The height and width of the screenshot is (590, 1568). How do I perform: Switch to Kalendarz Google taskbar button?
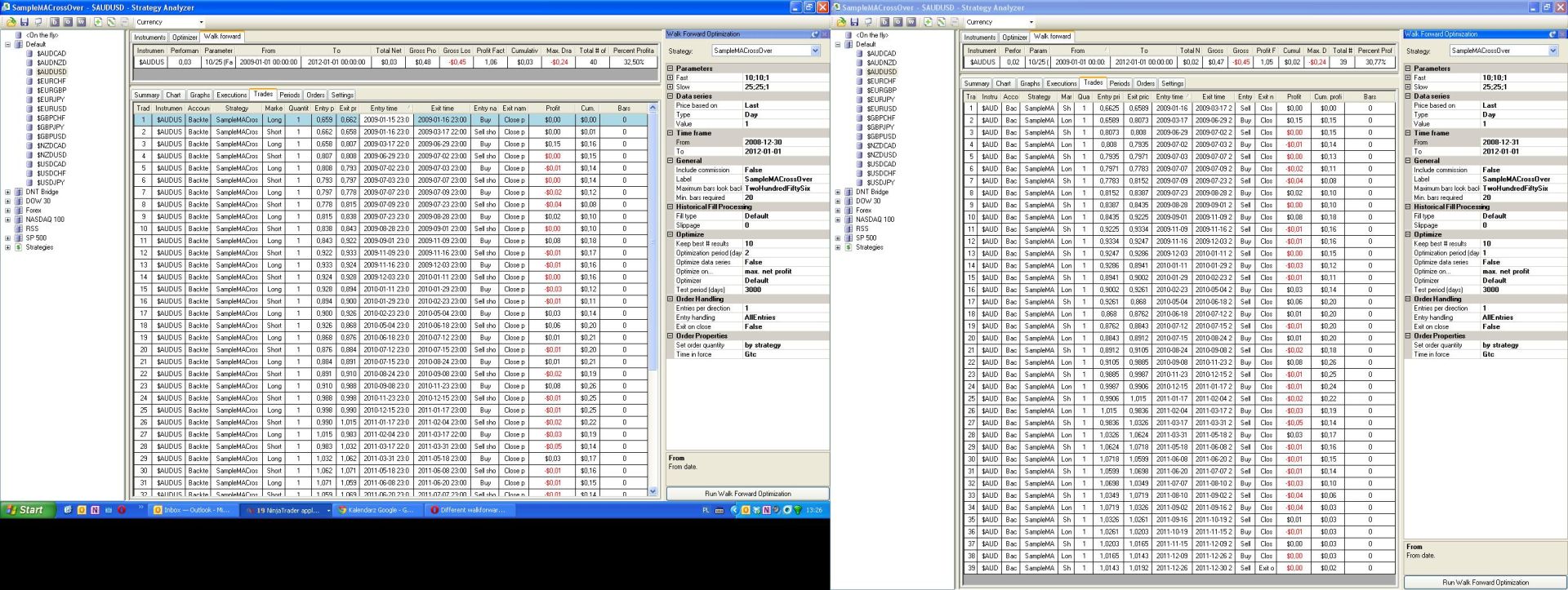pyautogui.click(x=378, y=510)
